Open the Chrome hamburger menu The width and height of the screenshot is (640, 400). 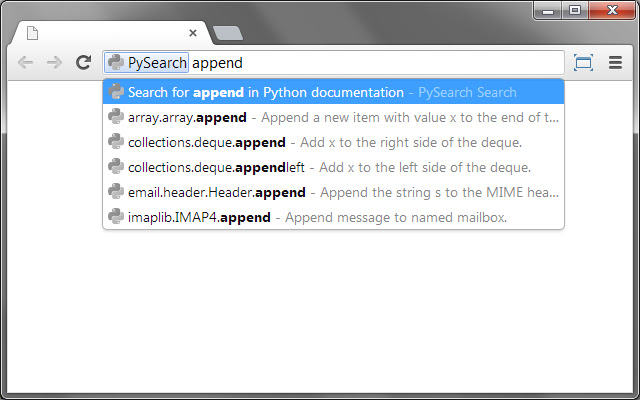(615, 62)
